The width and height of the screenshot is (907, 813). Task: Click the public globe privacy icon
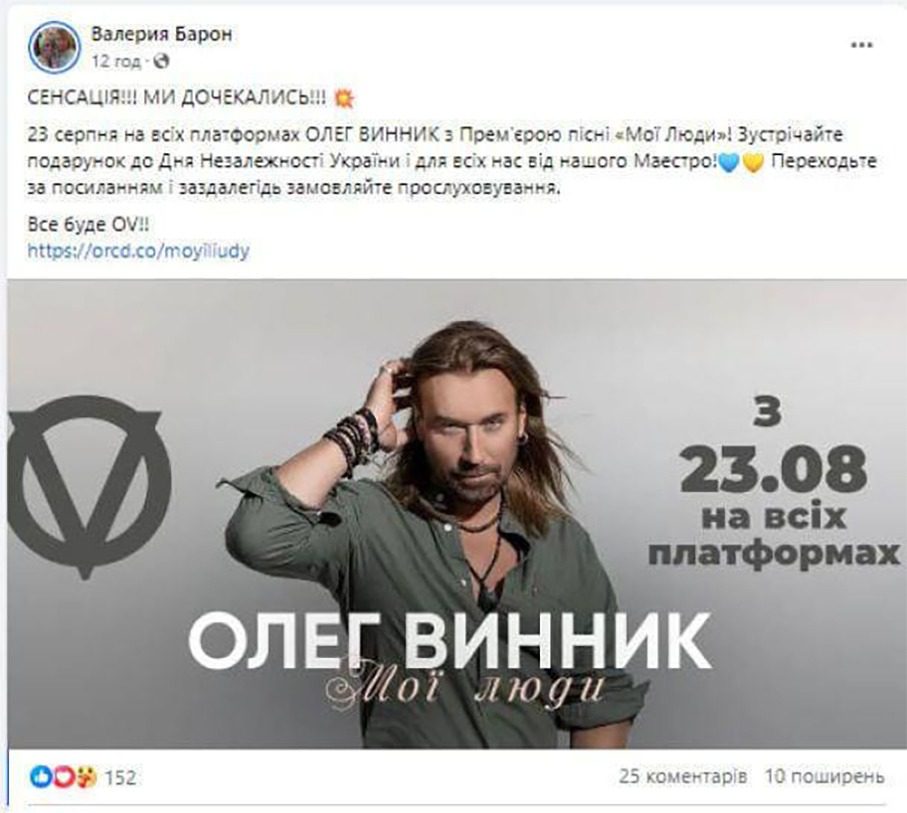163,61
